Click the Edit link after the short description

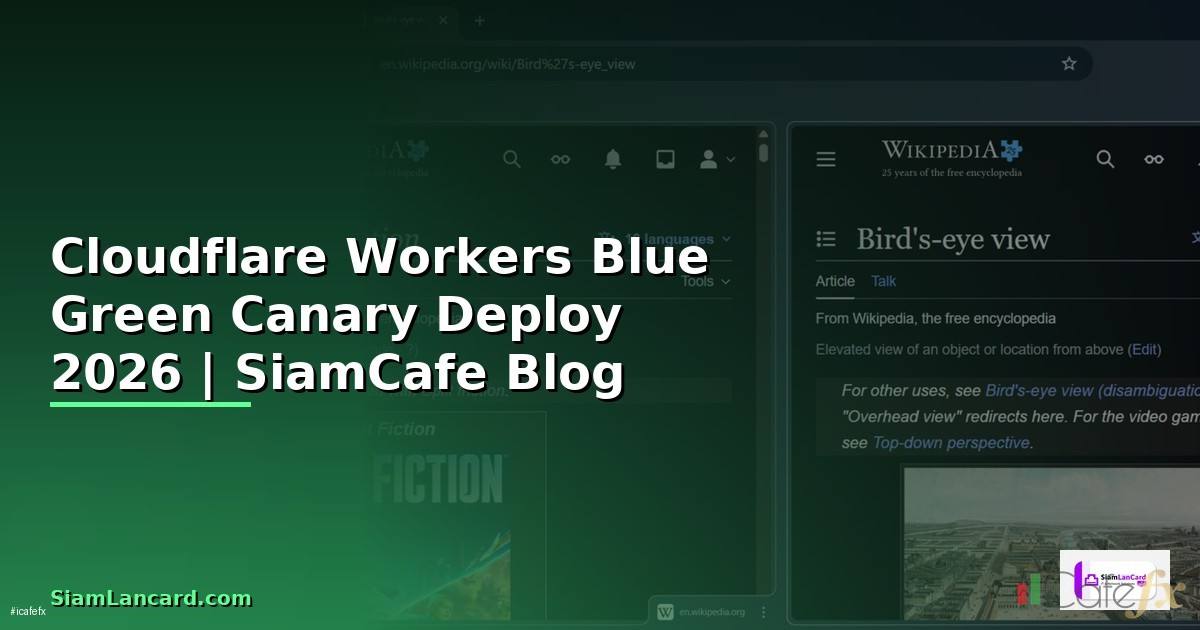[1144, 349]
